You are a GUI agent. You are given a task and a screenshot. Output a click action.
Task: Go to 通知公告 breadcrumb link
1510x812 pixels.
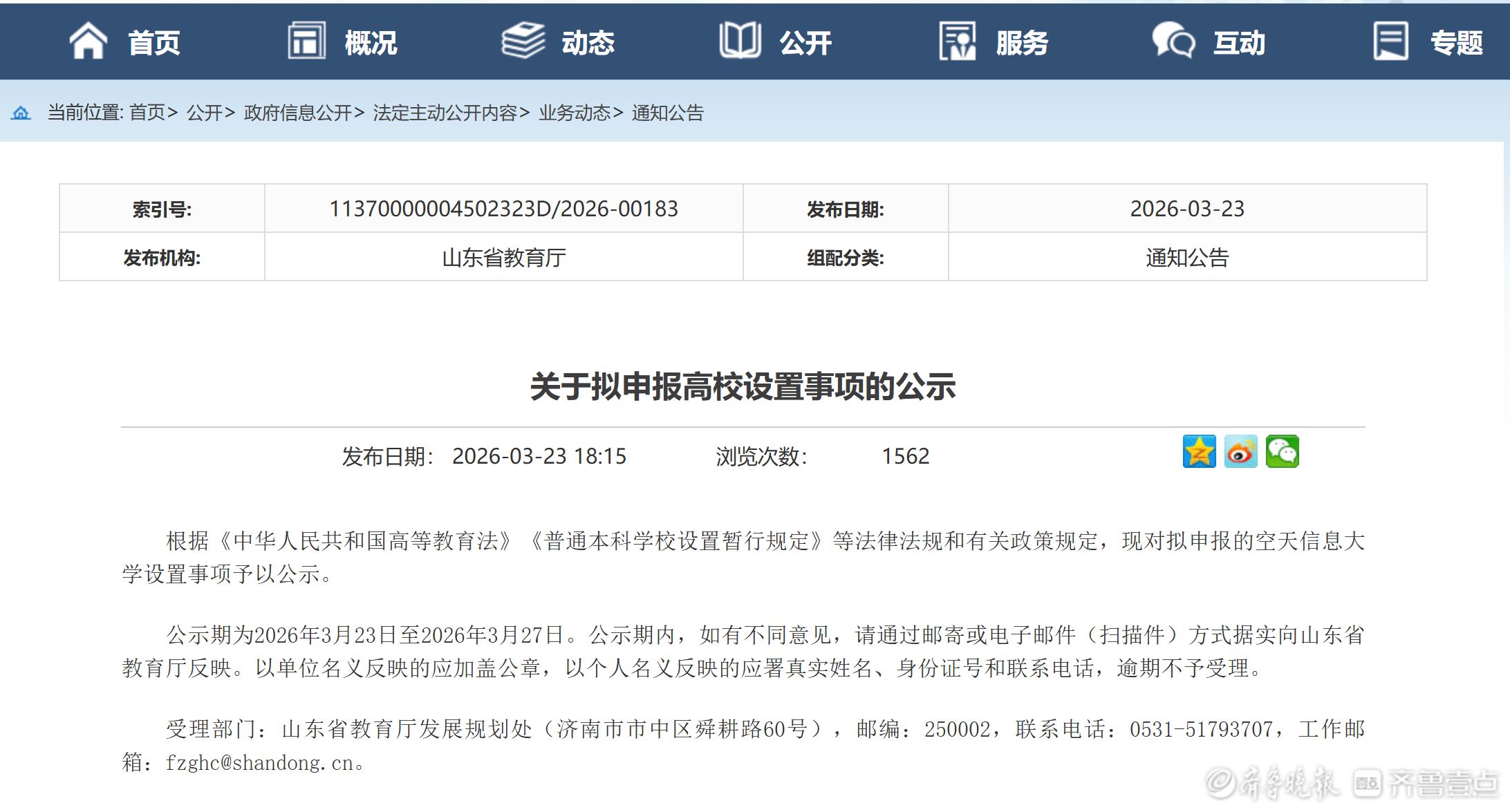point(667,113)
